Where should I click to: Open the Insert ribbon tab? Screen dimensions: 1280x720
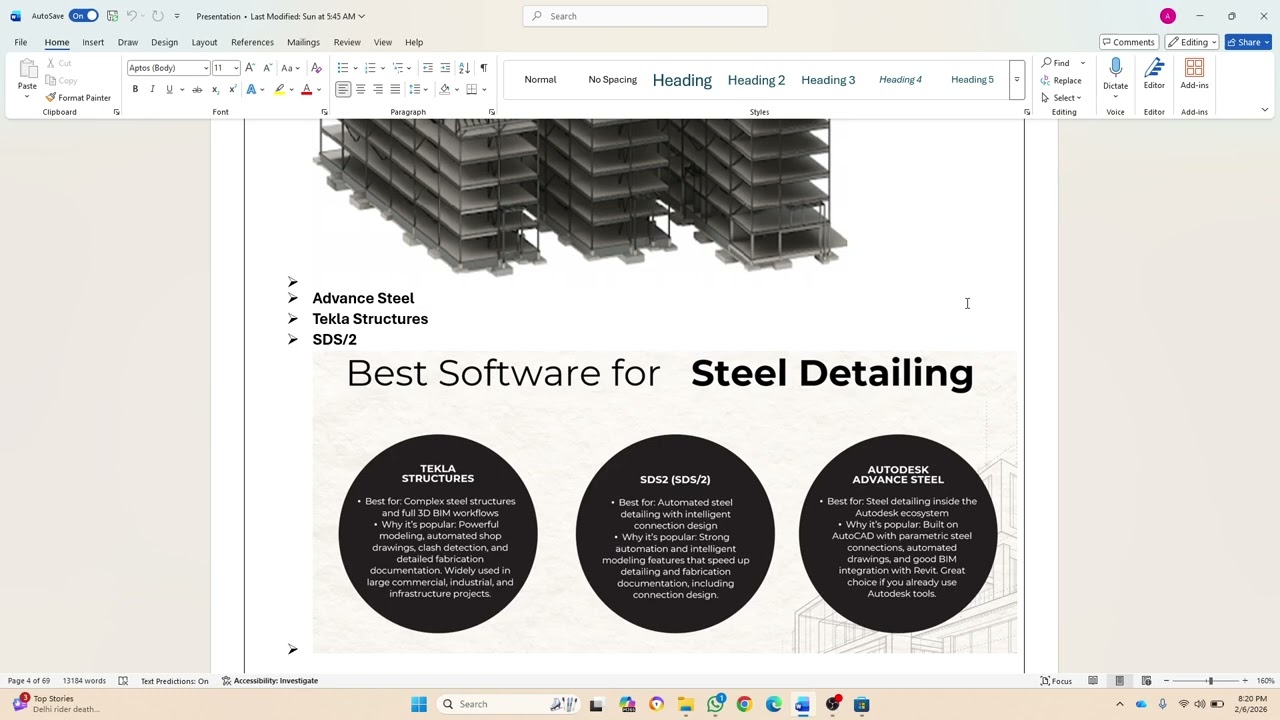pos(93,42)
